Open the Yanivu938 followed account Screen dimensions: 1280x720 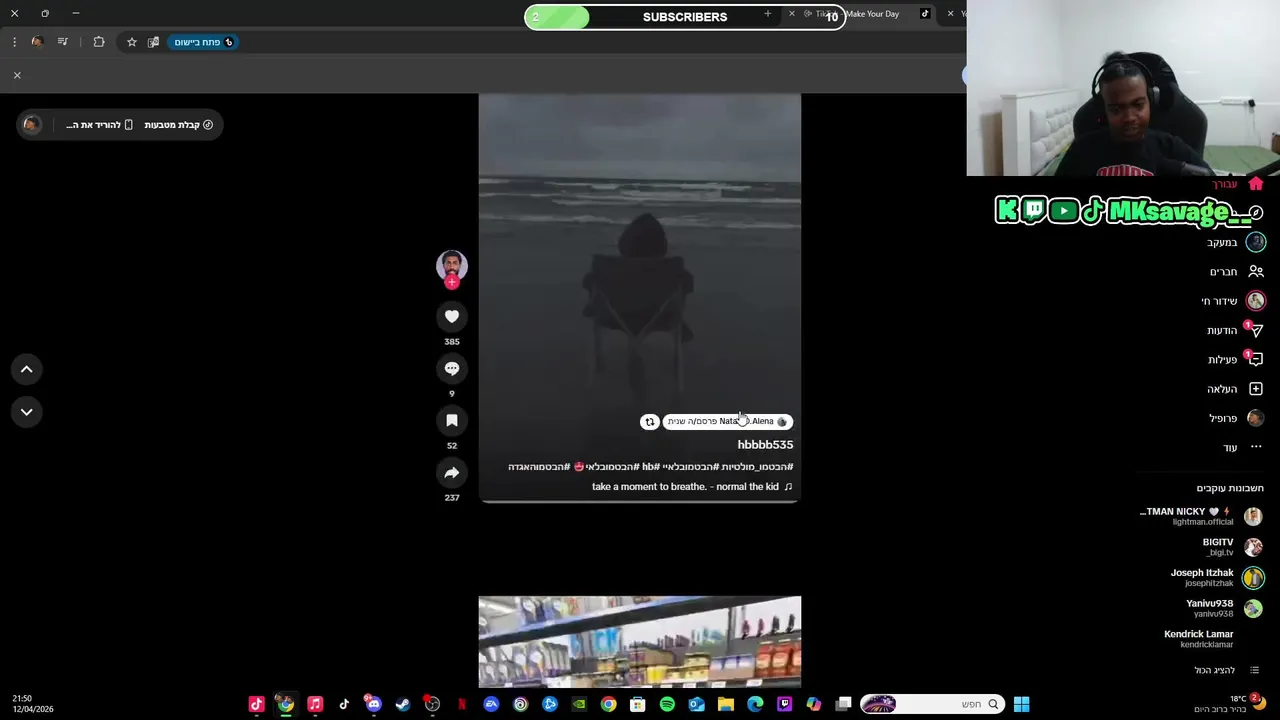(x=1223, y=608)
